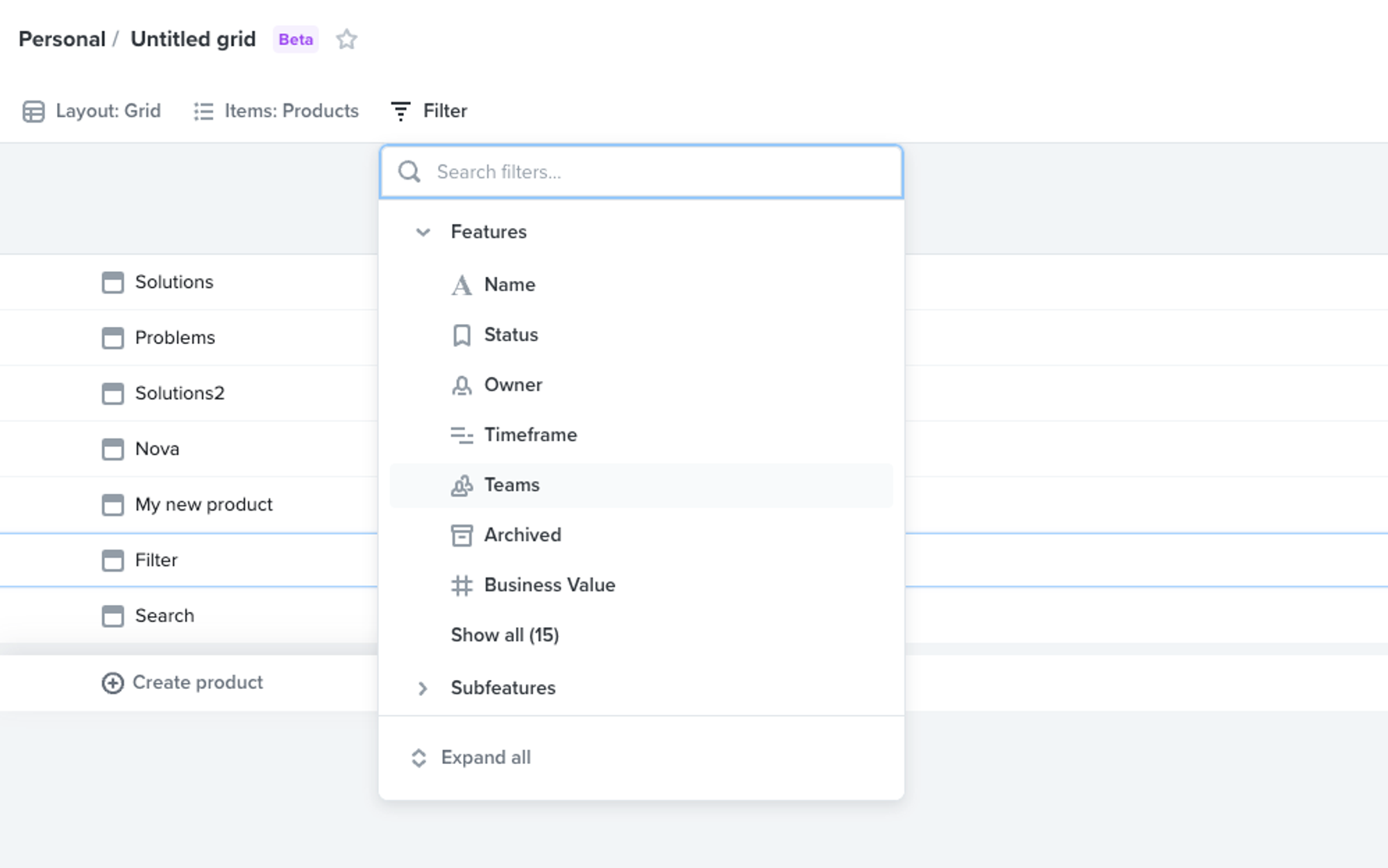Select the Business Value hash icon
Screen dimensions: 1388x868
point(460,585)
